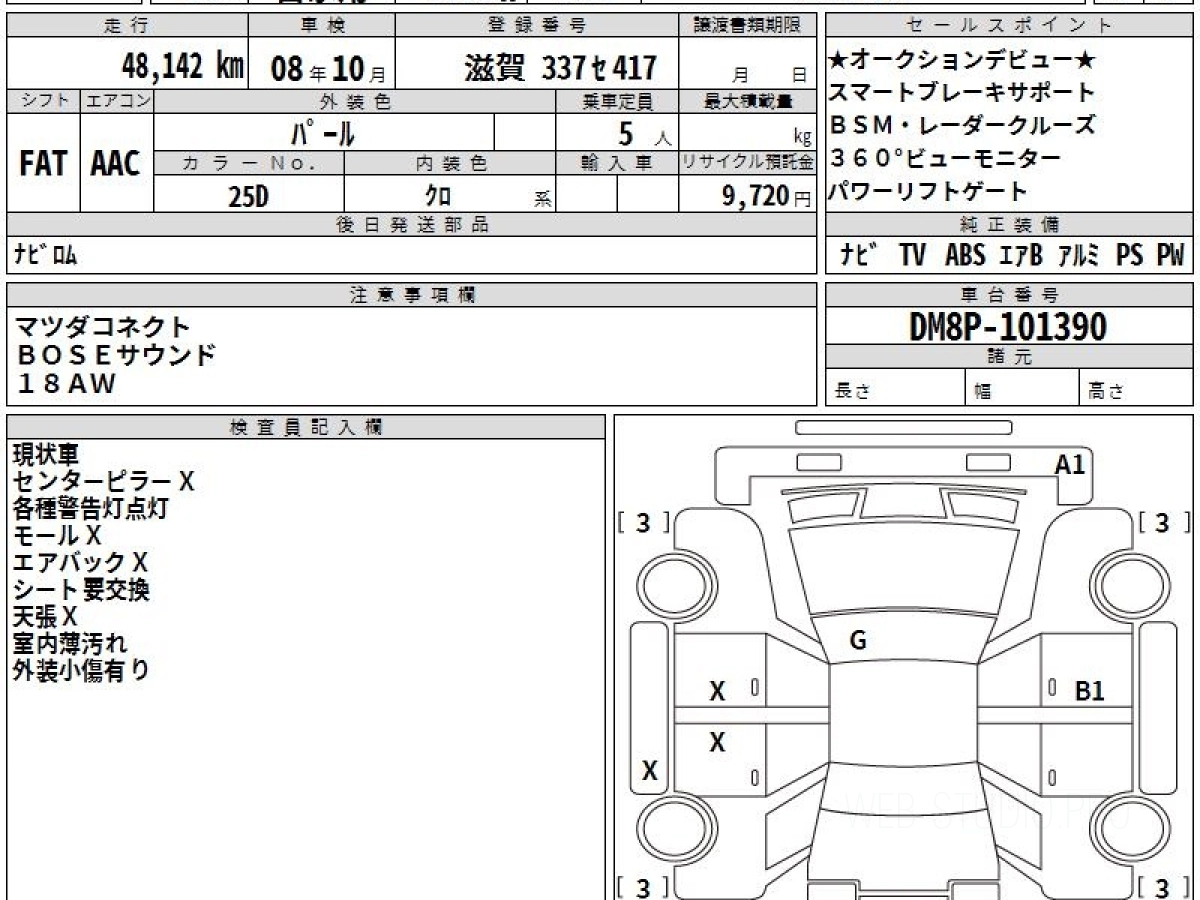The height and width of the screenshot is (900, 1200).
Task: Click the エアコン header cell
Action: pyautogui.click(x=117, y=101)
